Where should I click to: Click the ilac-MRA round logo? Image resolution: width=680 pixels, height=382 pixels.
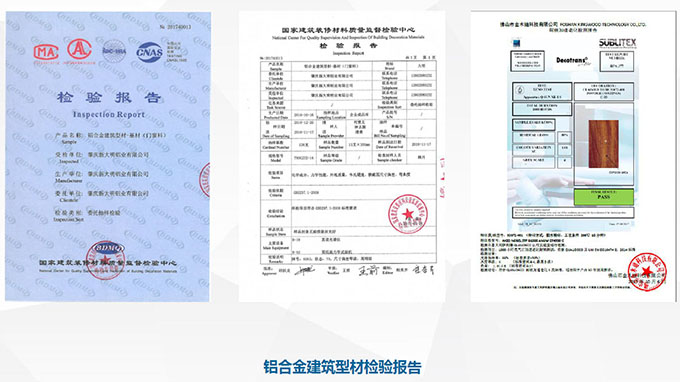pyautogui.click(x=114, y=51)
